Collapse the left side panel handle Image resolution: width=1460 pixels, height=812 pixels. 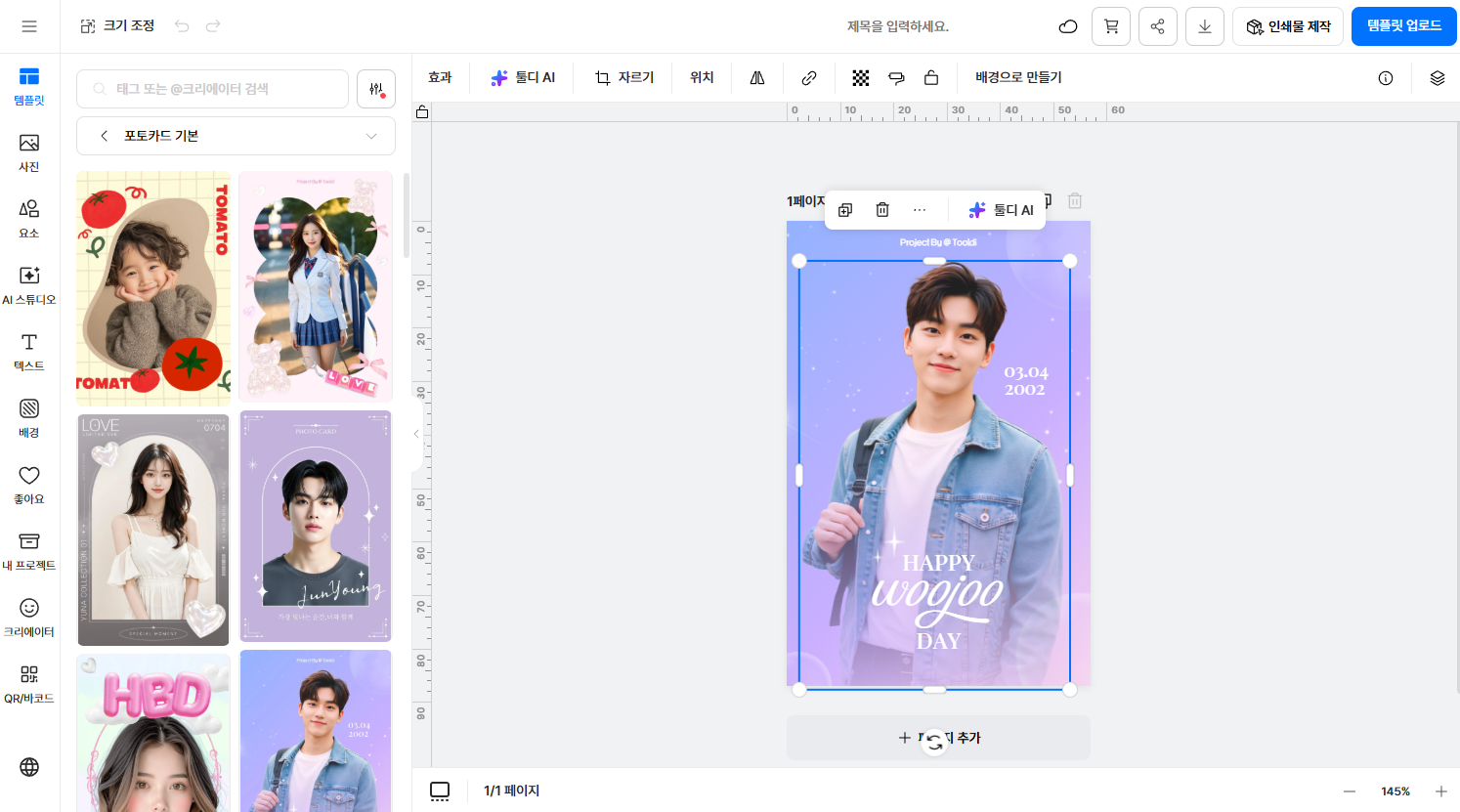click(417, 434)
